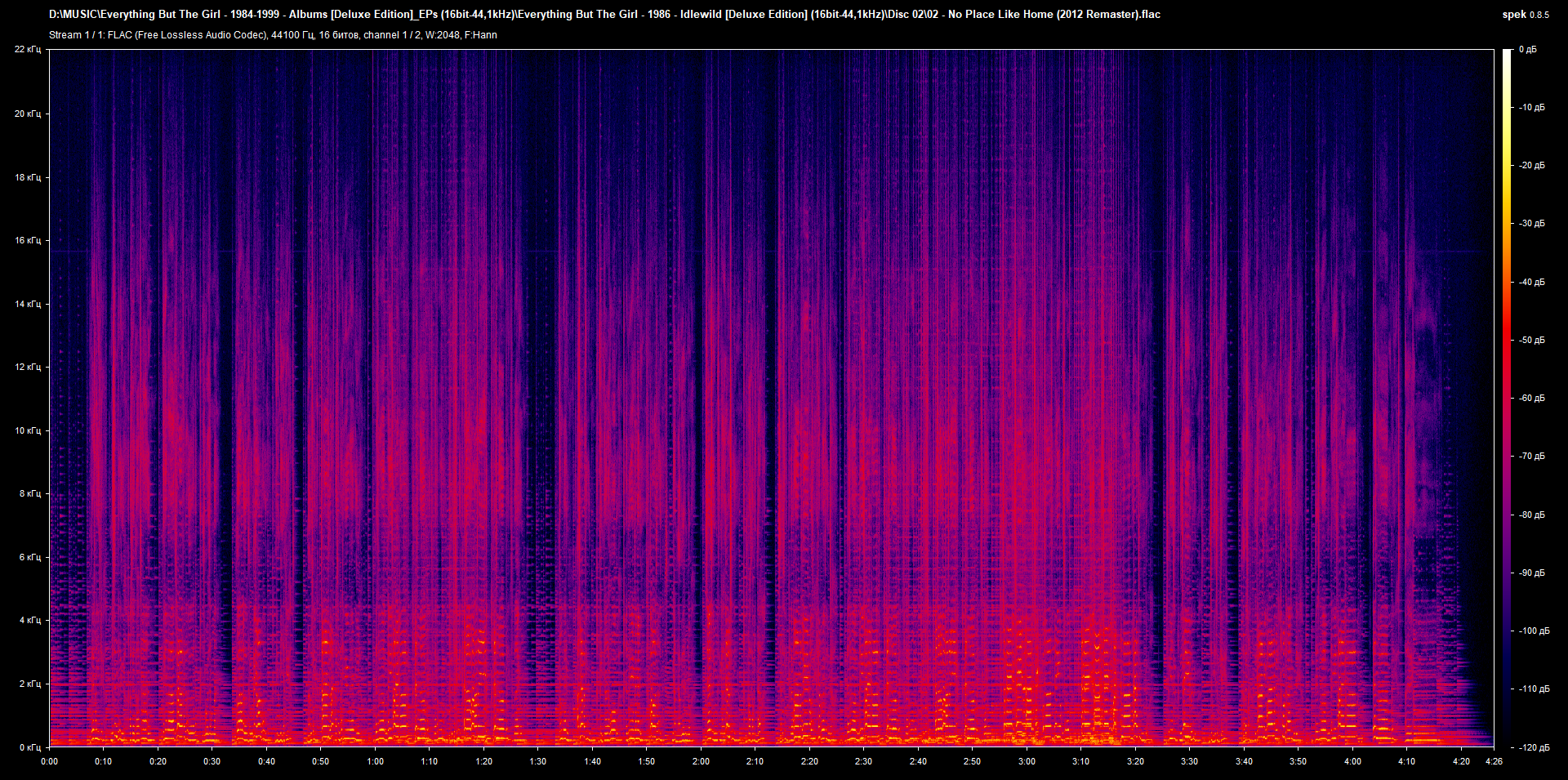This screenshot has width=1568, height=780.
Task: Click the -80 dB level scale label
Action: tap(1531, 515)
